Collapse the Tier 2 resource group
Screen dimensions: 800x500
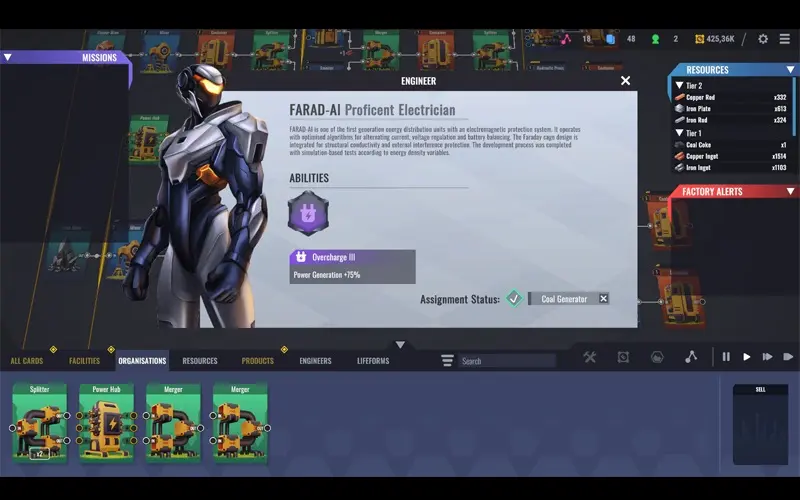click(678, 86)
